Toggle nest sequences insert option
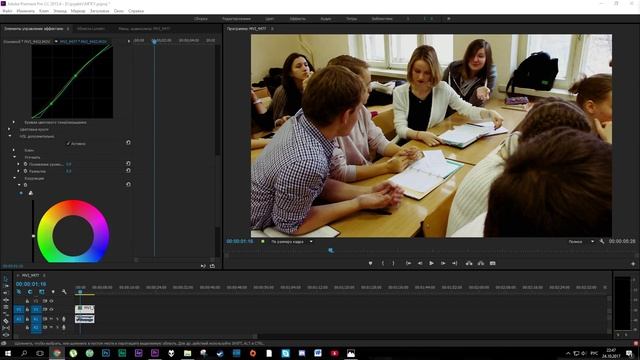Viewport: 640px width, 360px height. (19, 292)
